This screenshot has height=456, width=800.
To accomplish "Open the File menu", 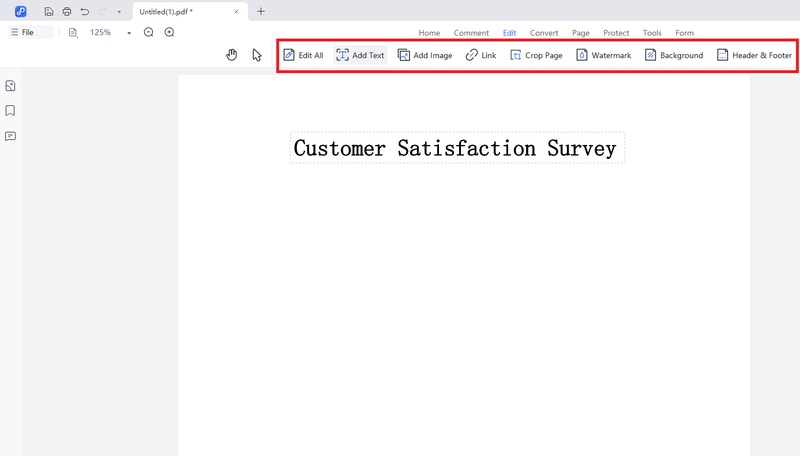I will (x=30, y=32).
